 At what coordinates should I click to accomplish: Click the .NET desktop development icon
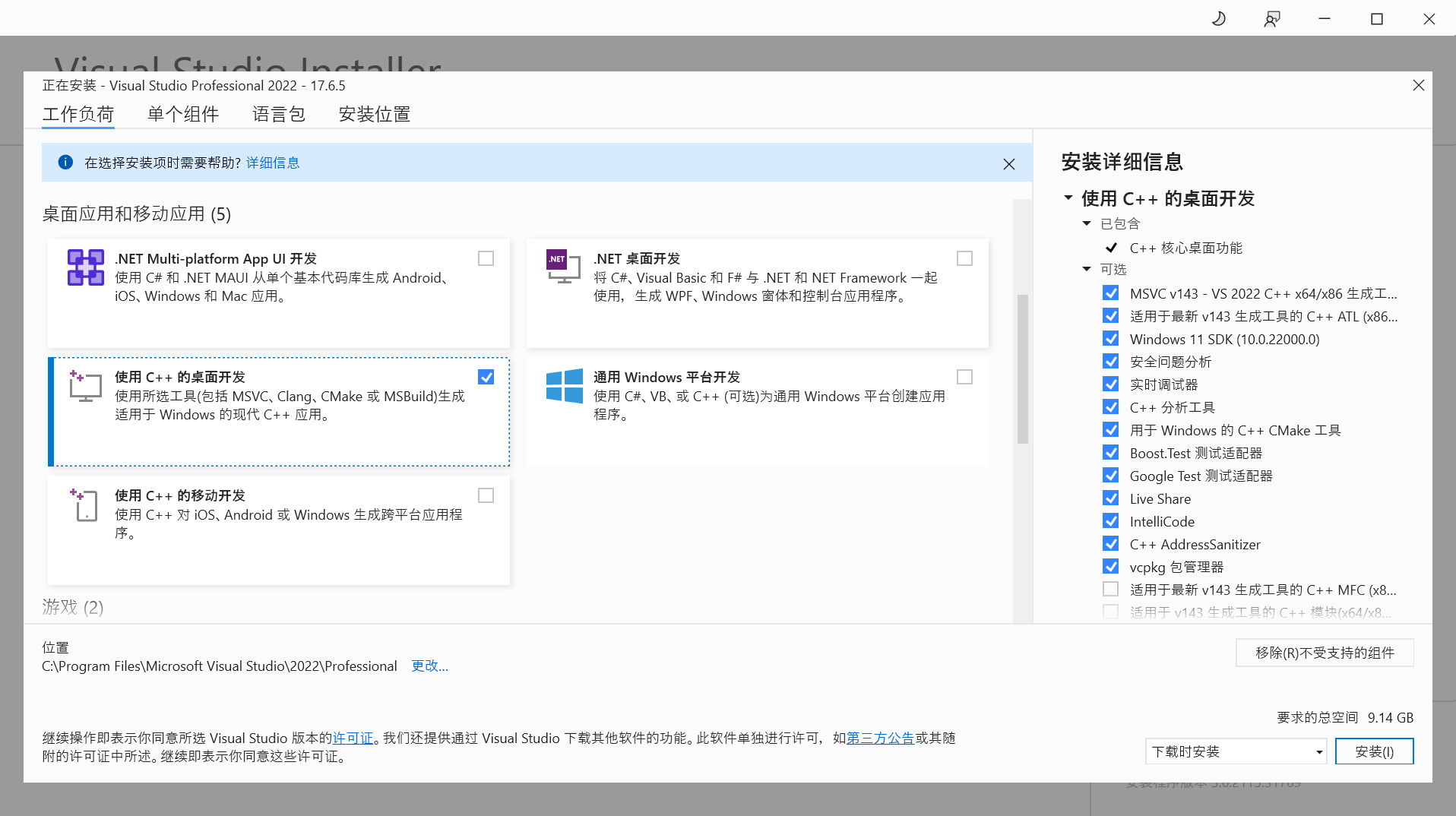[x=563, y=267]
